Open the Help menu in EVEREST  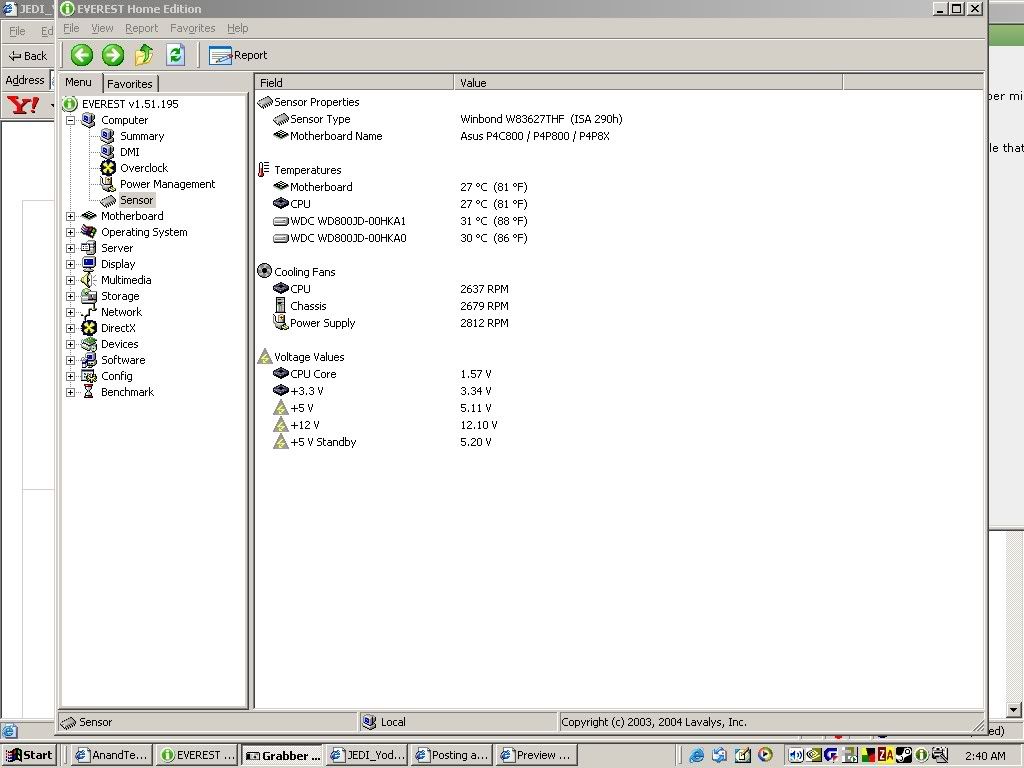pos(238,28)
